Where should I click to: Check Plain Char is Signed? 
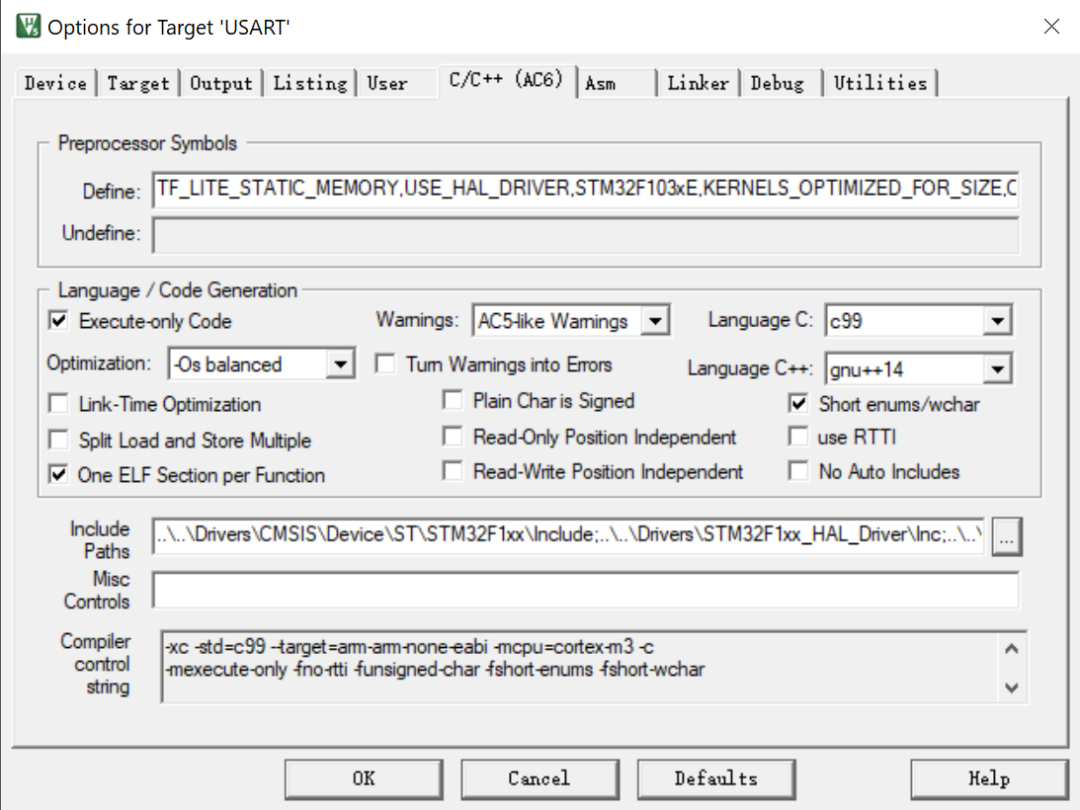pyautogui.click(x=453, y=400)
